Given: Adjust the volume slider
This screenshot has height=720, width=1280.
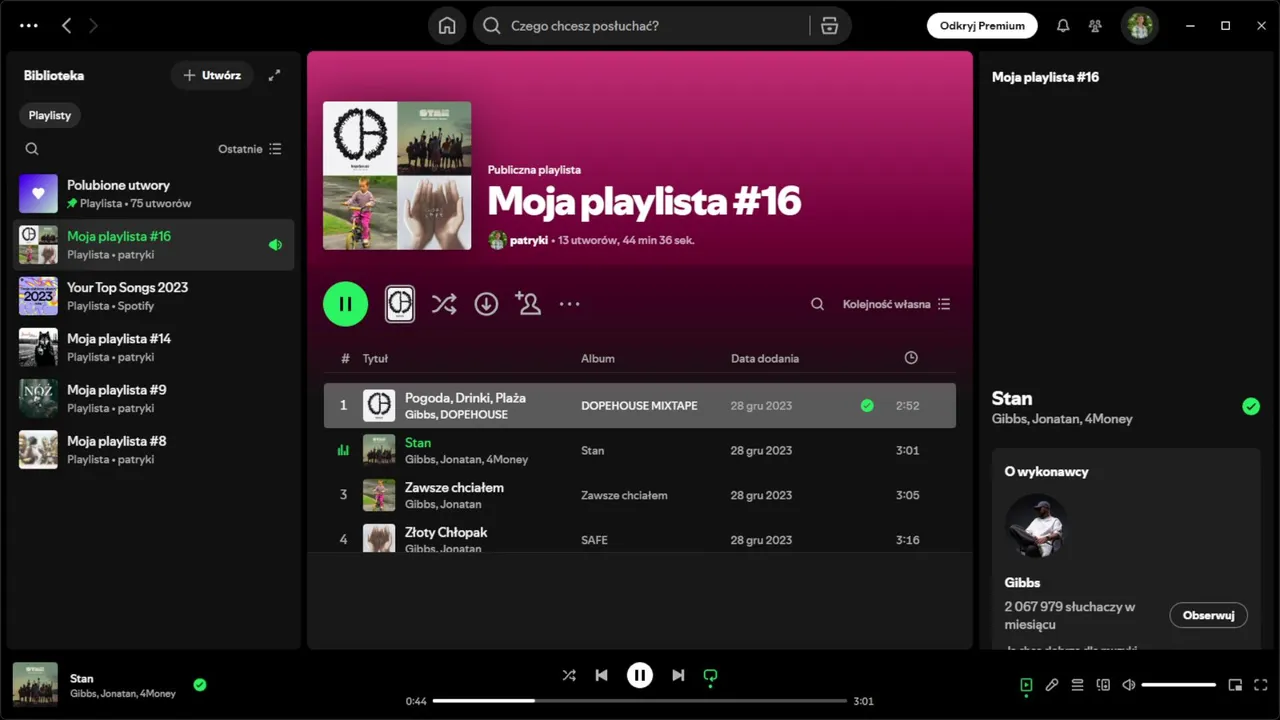Looking at the screenshot, I should tap(1178, 685).
